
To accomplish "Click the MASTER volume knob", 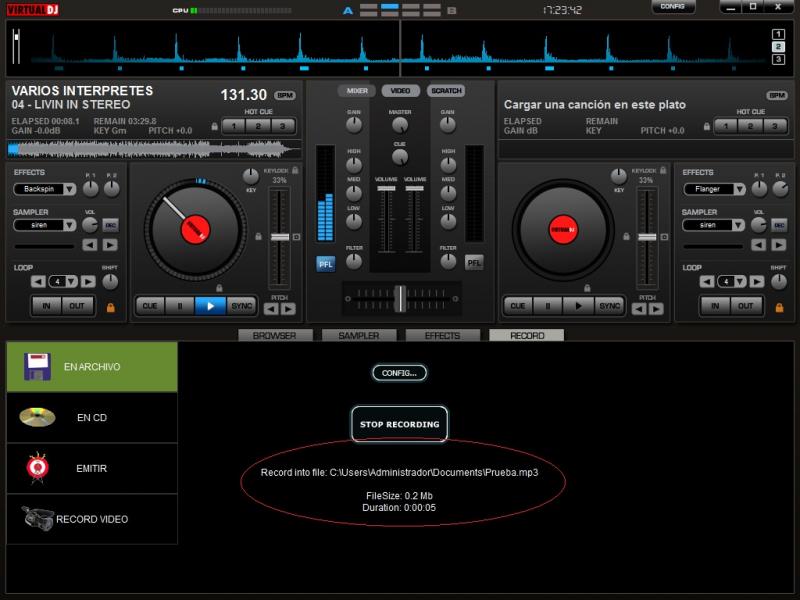I will [x=400, y=124].
